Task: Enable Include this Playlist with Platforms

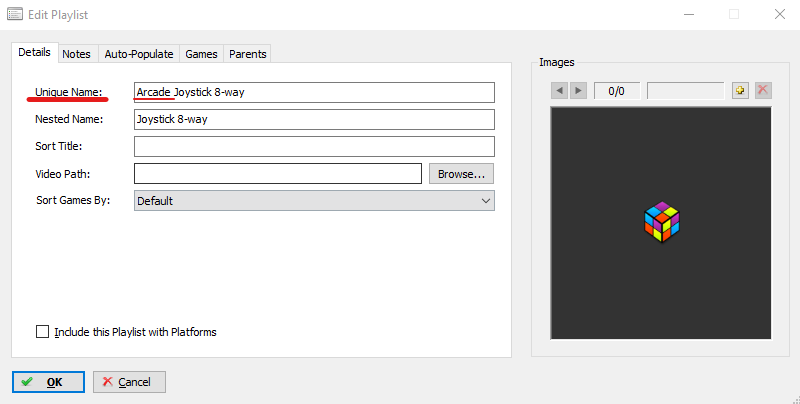Action: pyautogui.click(x=42, y=332)
